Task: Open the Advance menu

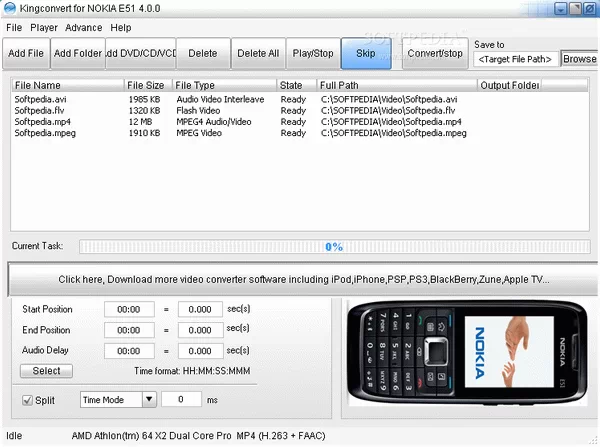Action: pos(83,28)
